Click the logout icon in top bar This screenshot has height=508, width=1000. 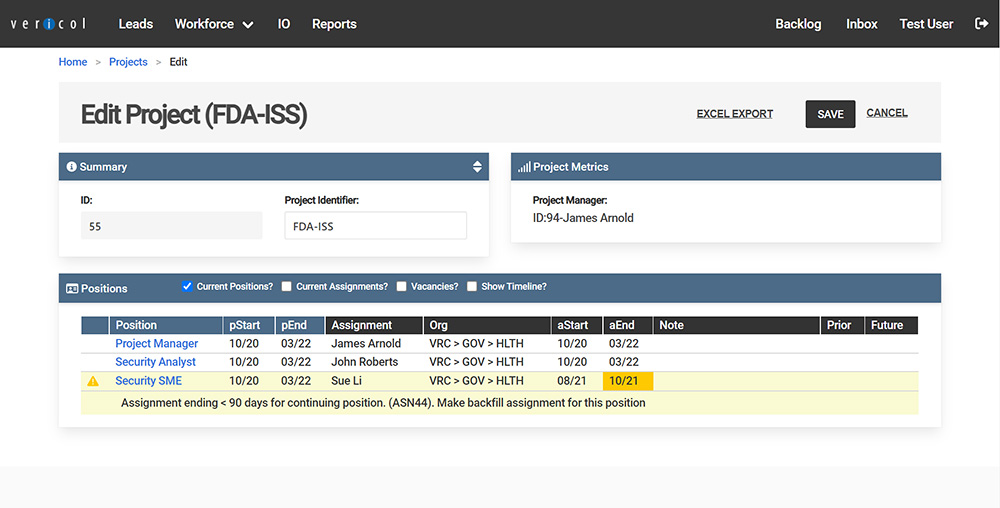point(981,24)
